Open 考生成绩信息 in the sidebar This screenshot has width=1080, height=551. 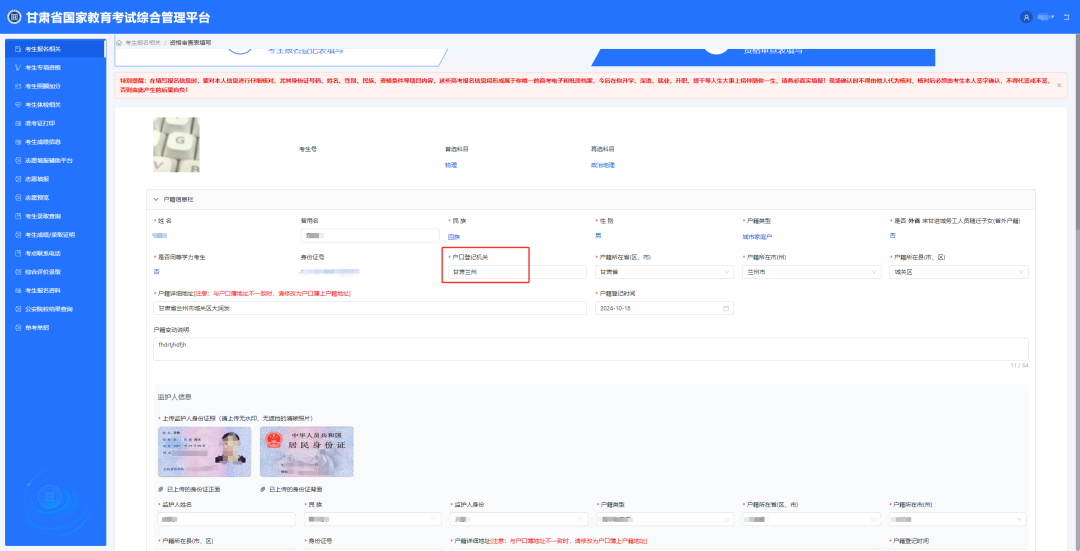coord(50,142)
